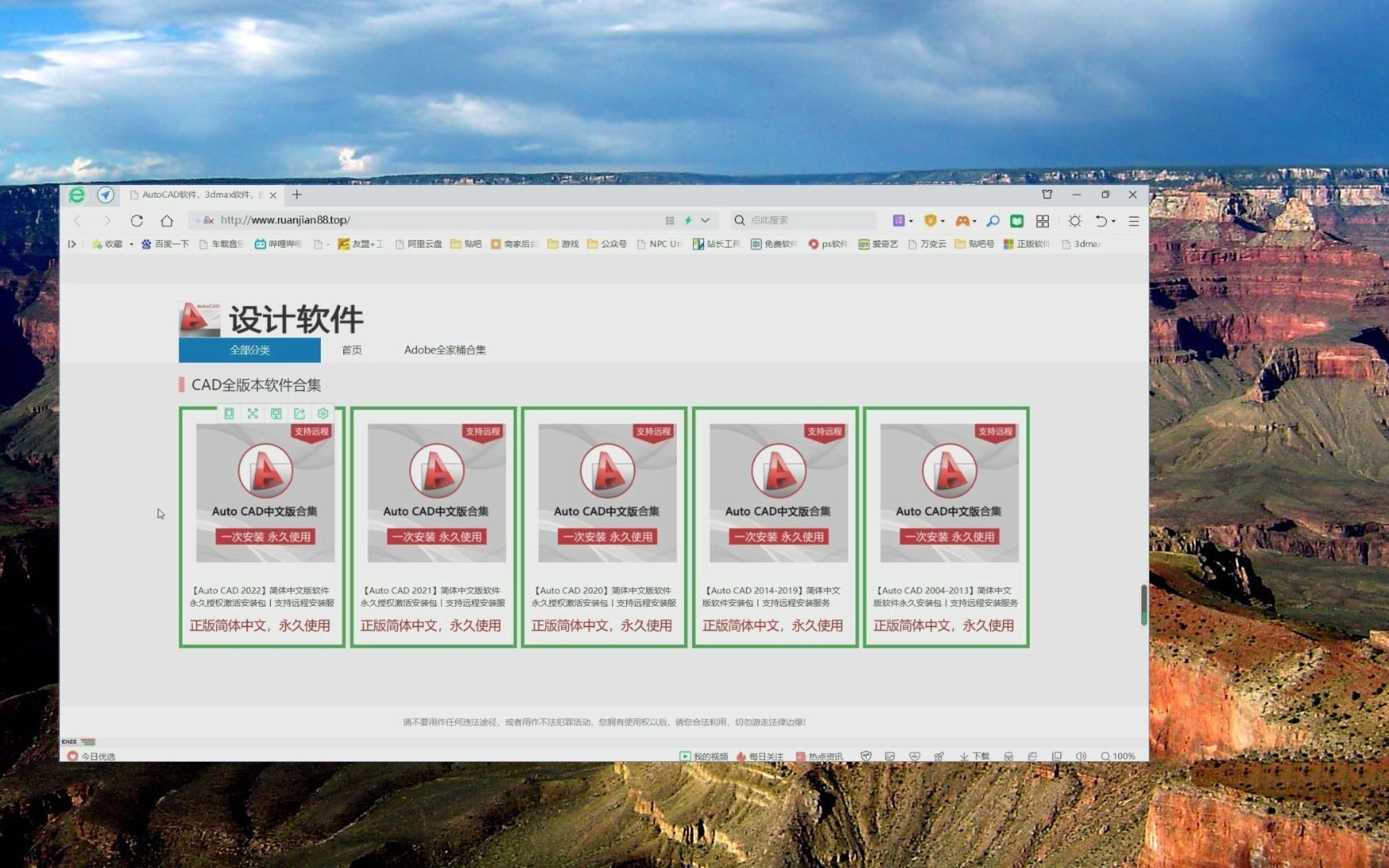Screen dimensions: 1389x868
Task: Select the Adobe全家桶合集 navigation tab
Action: pyautogui.click(x=445, y=350)
